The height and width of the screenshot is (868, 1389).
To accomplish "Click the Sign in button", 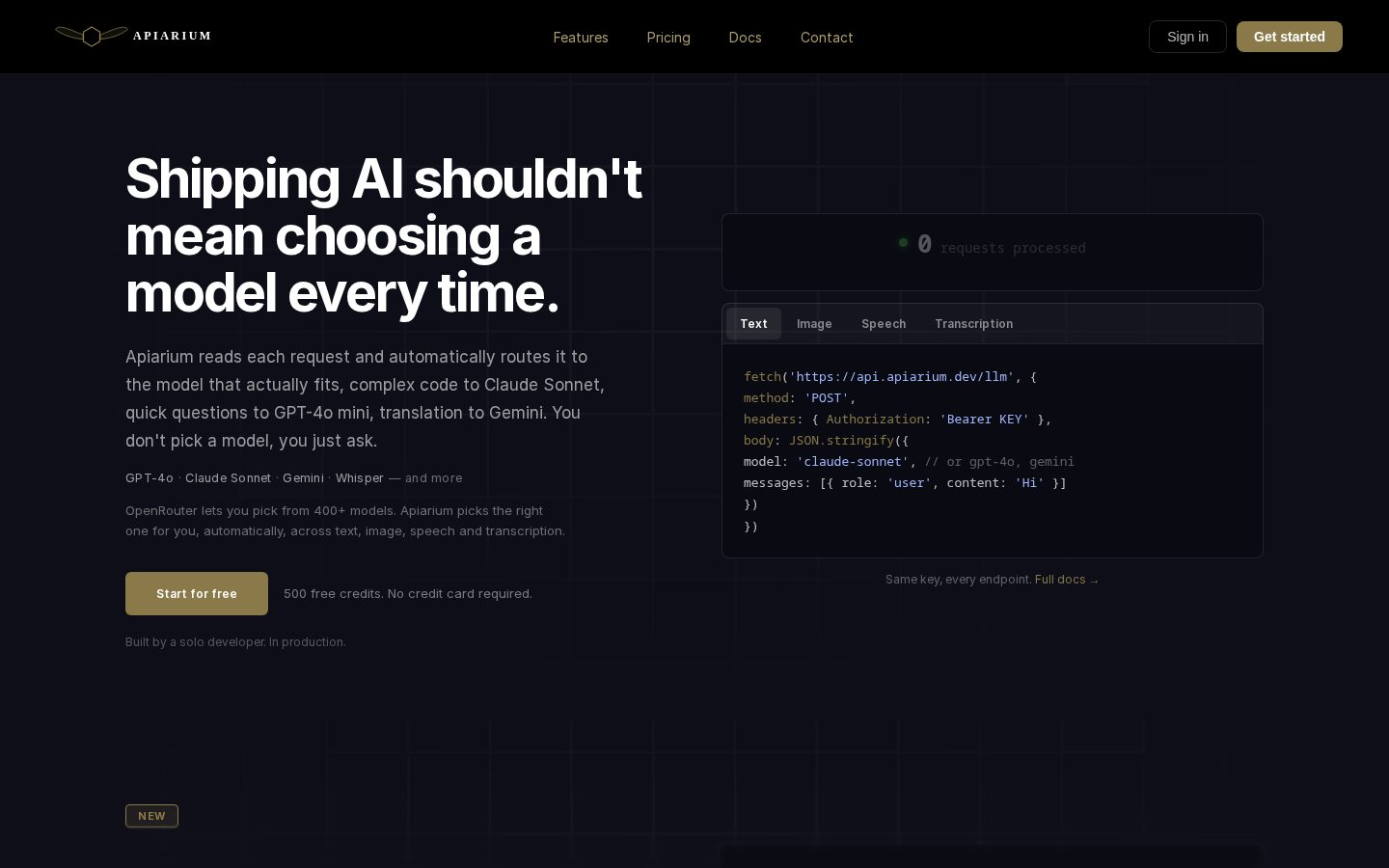I will [x=1187, y=37].
